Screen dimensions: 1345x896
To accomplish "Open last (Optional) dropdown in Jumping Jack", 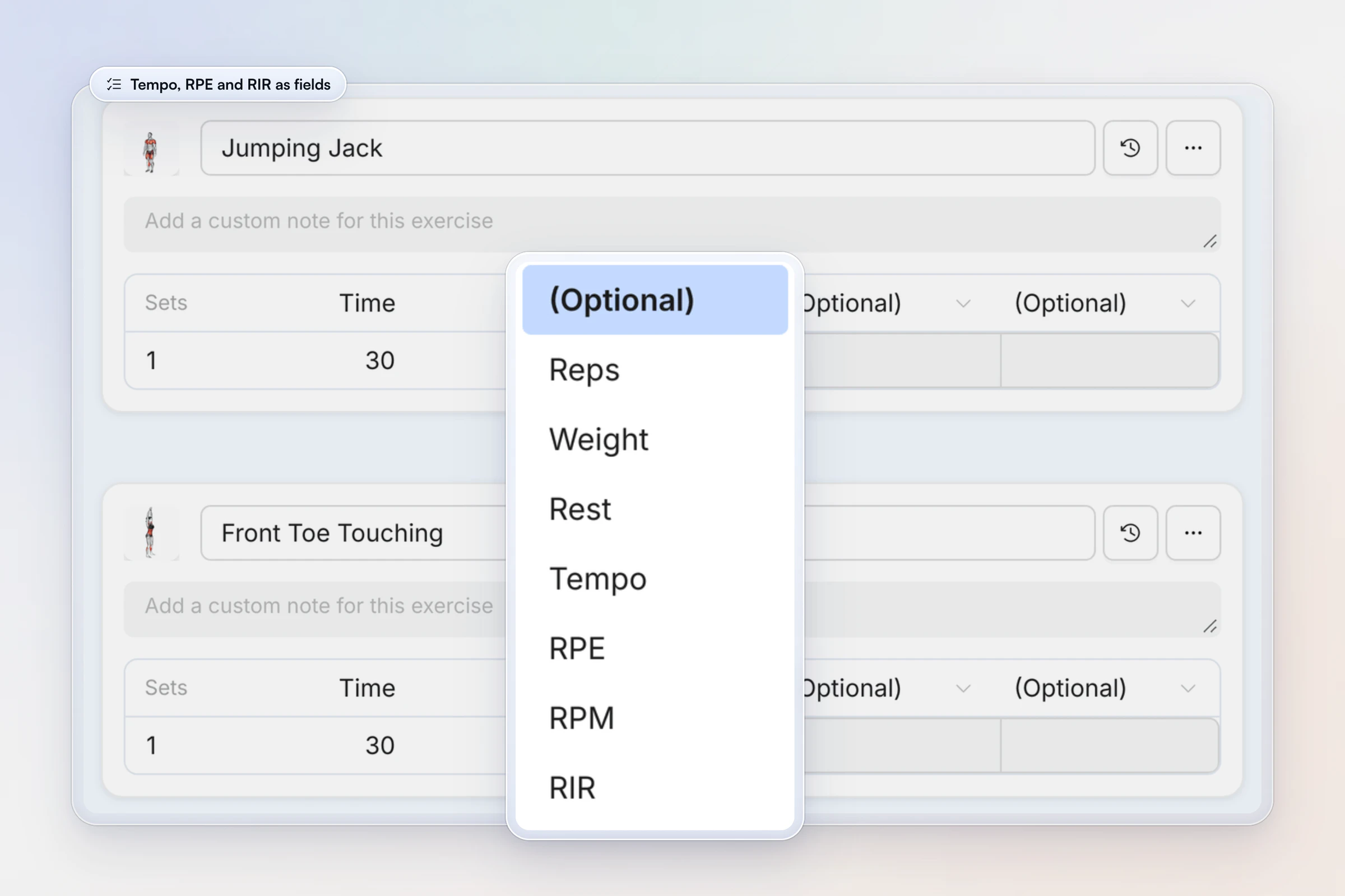I will 1105,303.
